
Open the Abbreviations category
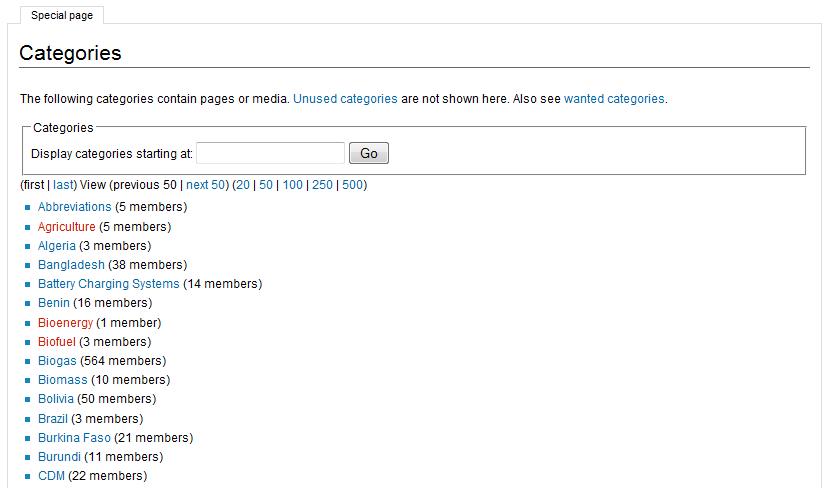click(75, 207)
